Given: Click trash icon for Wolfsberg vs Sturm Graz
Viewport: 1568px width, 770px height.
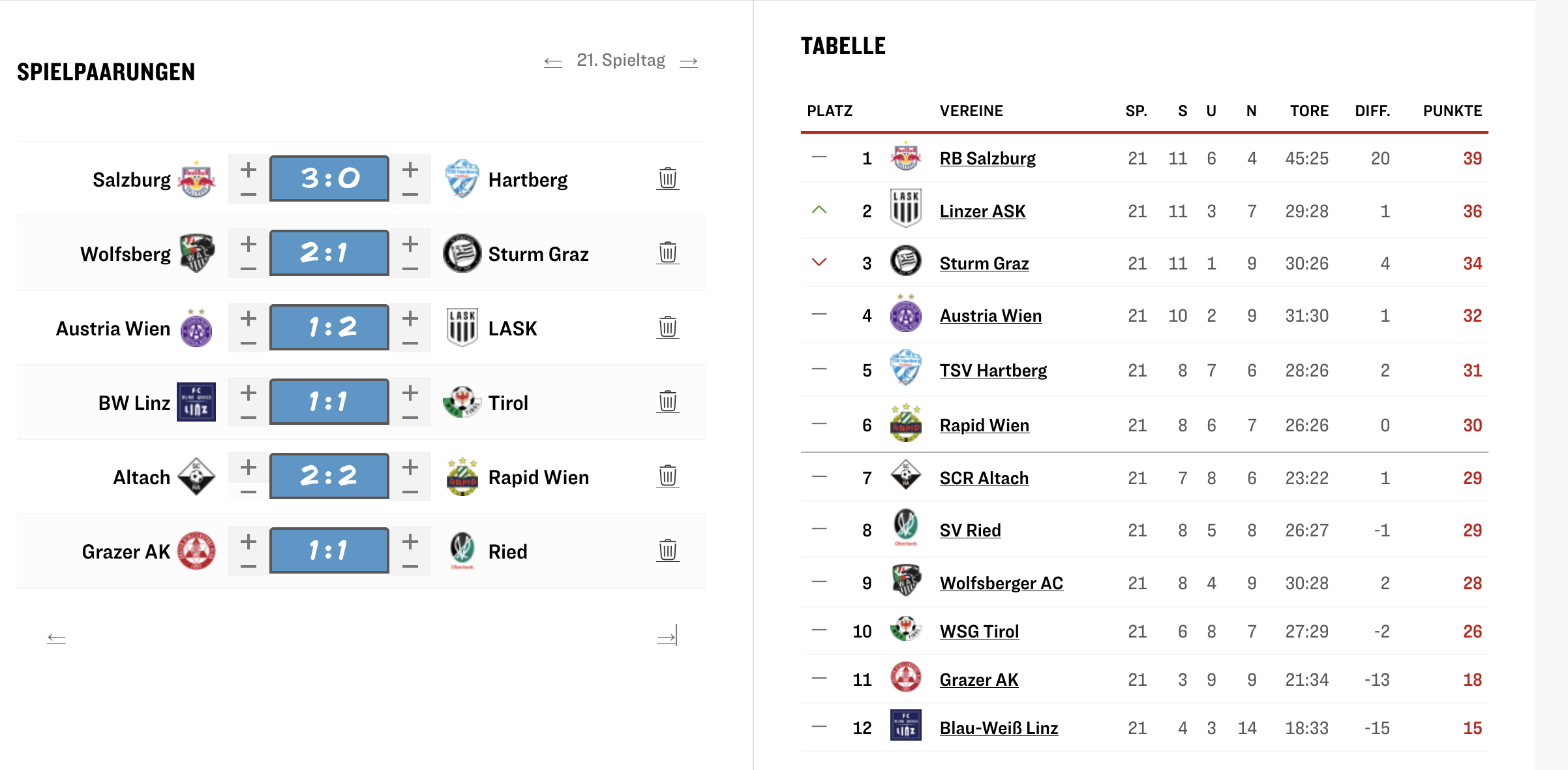Looking at the screenshot, I should [x=667, y=253].
